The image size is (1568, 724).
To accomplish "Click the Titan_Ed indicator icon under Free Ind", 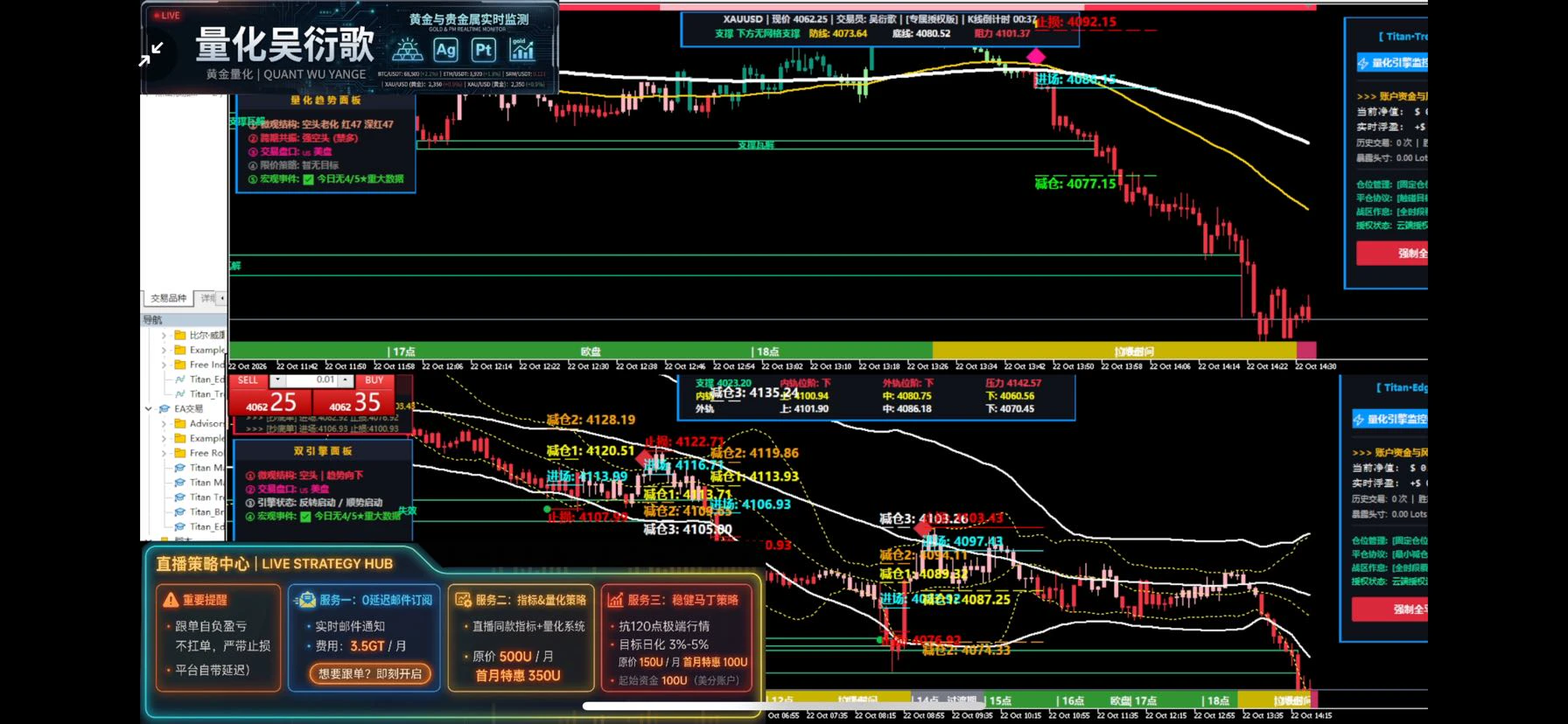I will point(180,379).
